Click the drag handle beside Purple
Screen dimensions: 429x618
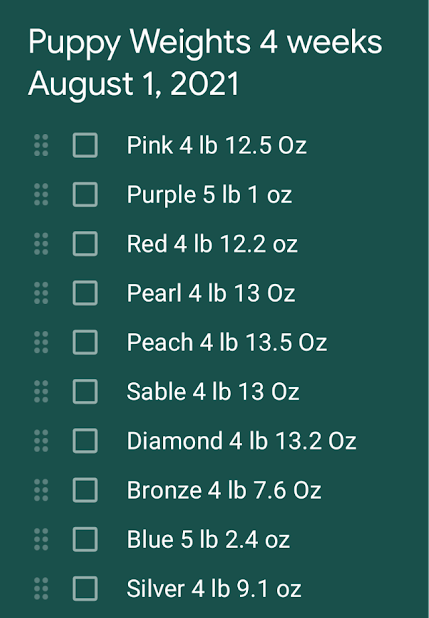[41, 195]
